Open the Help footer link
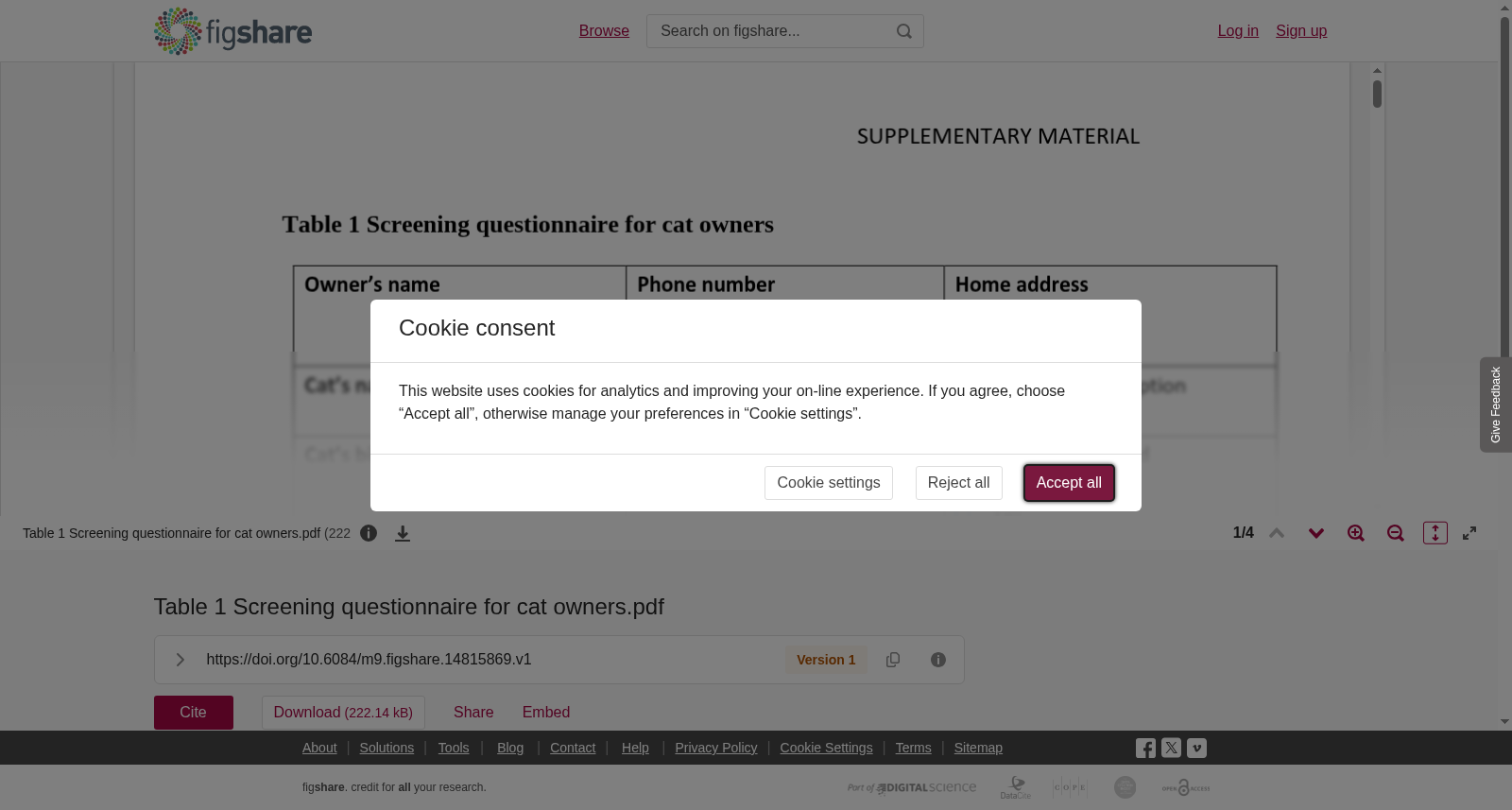1512x810 pixels. [635, 748]
